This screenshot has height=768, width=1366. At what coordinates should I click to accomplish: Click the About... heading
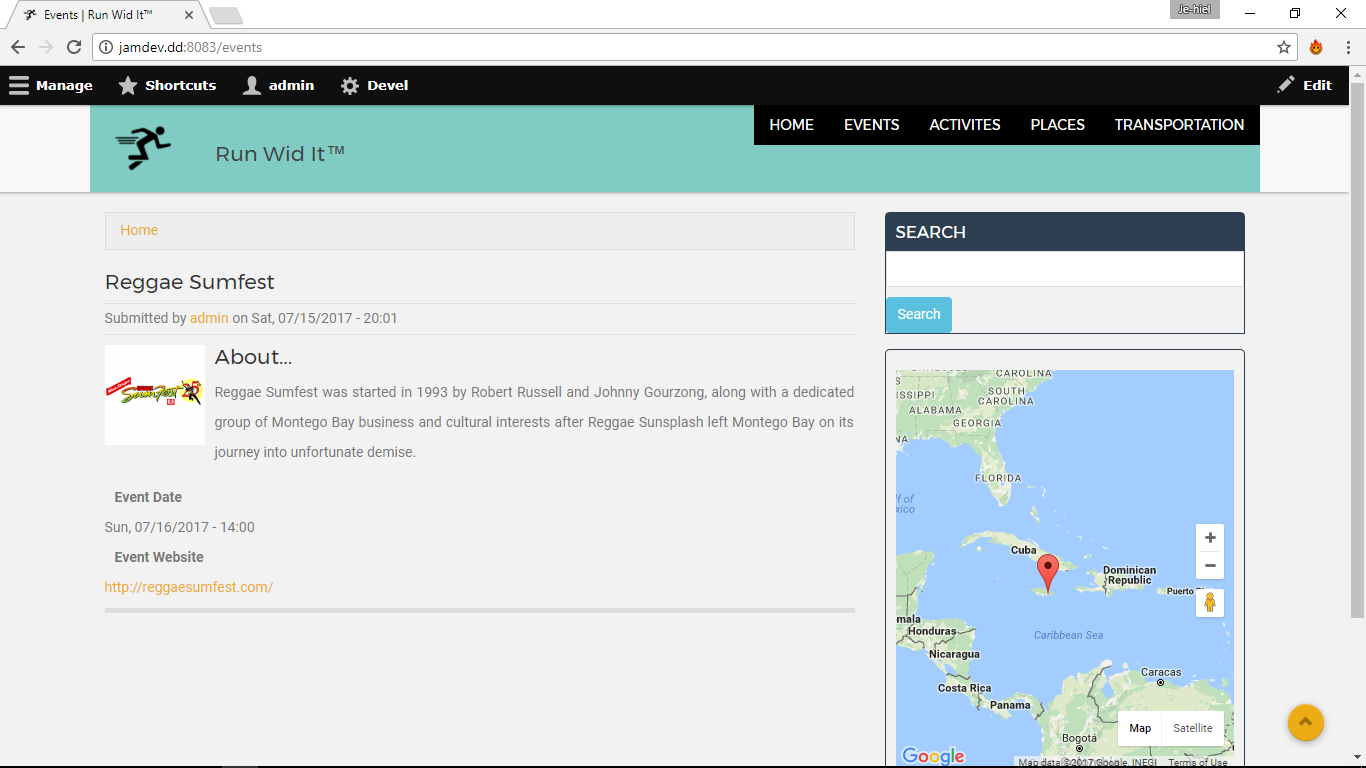coord(253,357)
